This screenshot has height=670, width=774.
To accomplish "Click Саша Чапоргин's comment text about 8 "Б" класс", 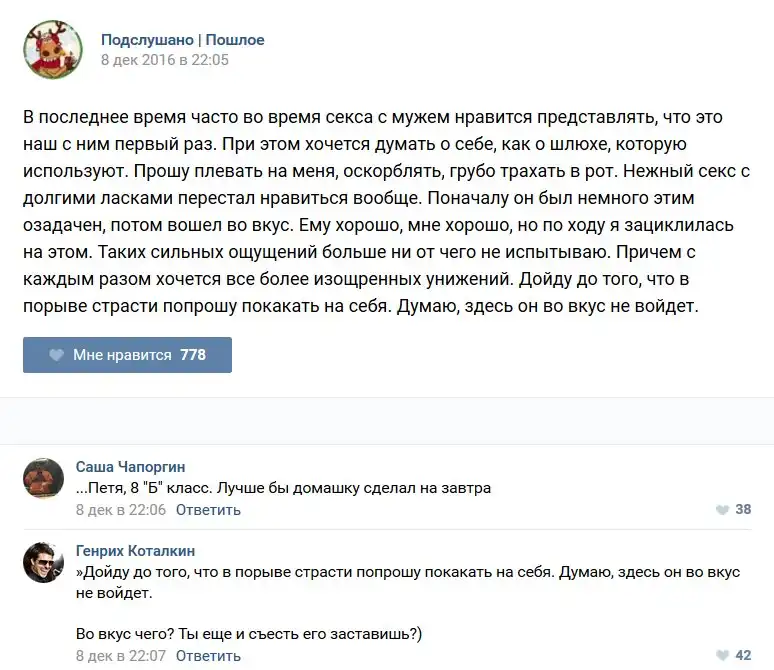I will click(x=284, y=488).
